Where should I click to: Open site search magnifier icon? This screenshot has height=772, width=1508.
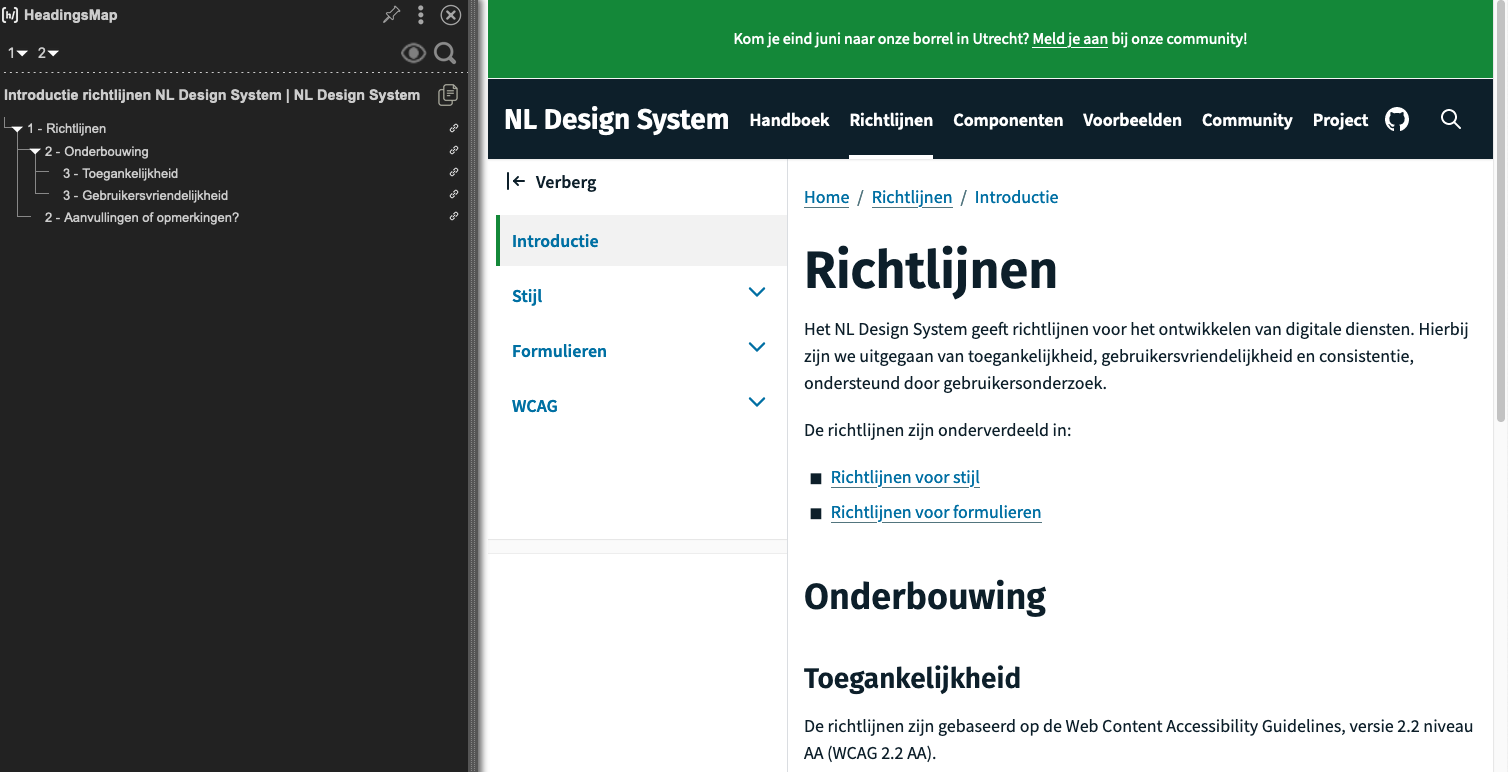pos(1451,120)
